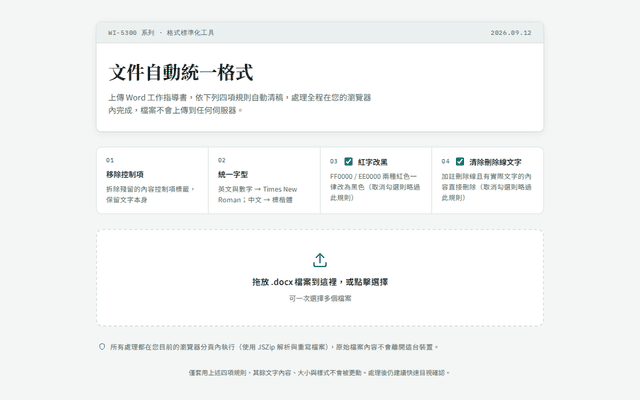Uncheck the 清除刪除線文字 rule checkbox

coord(460,162)
